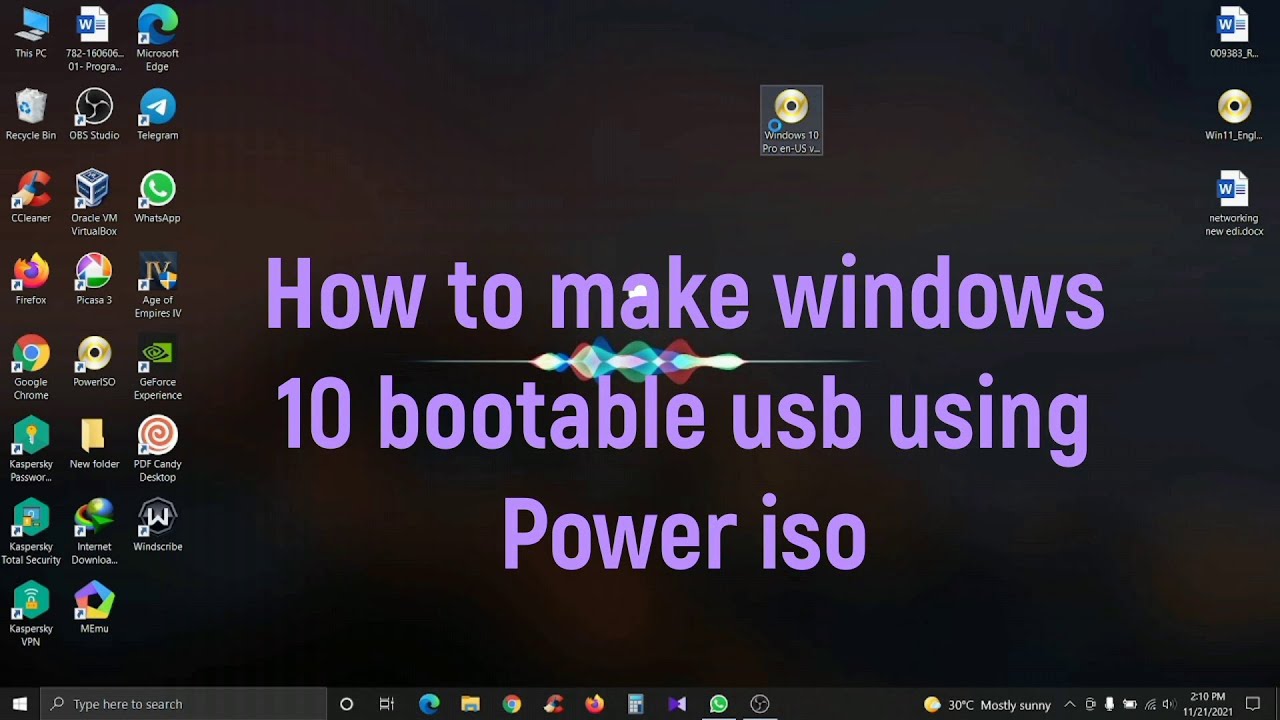Viewport: 1280px width, 720px height.
Task: Open Cortana from the taskbar
Action: (x=346, y=704)
